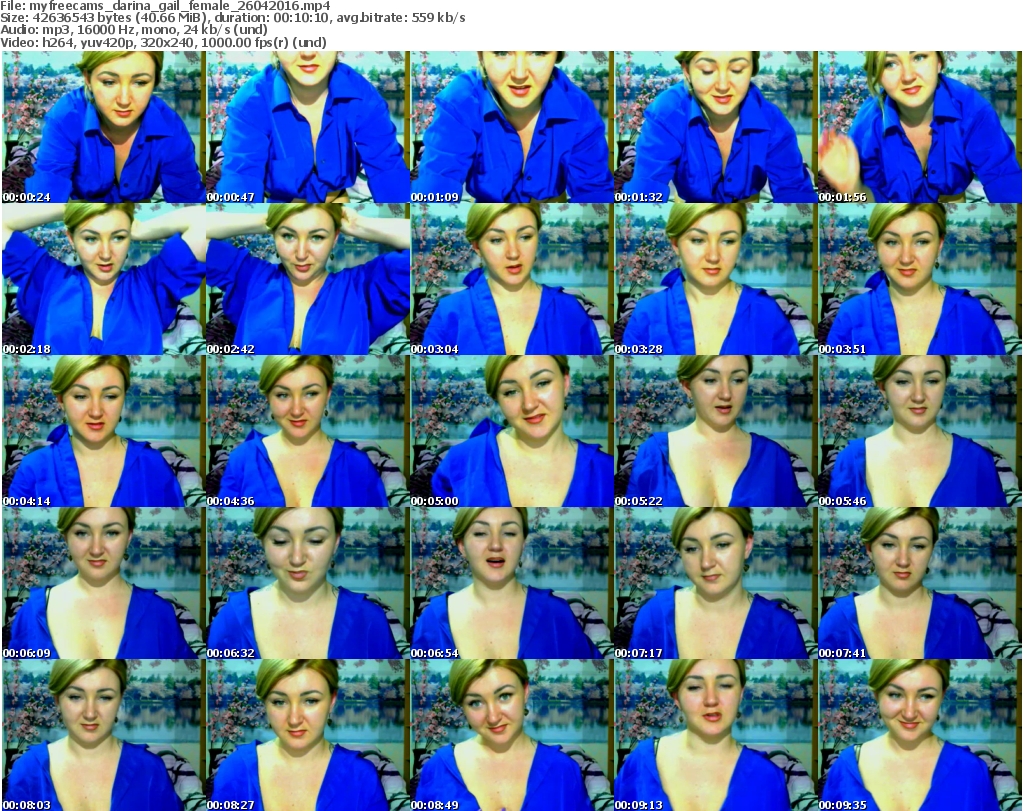
Task: Choose the frame marked 00:06:09
Action: (103, 583)
